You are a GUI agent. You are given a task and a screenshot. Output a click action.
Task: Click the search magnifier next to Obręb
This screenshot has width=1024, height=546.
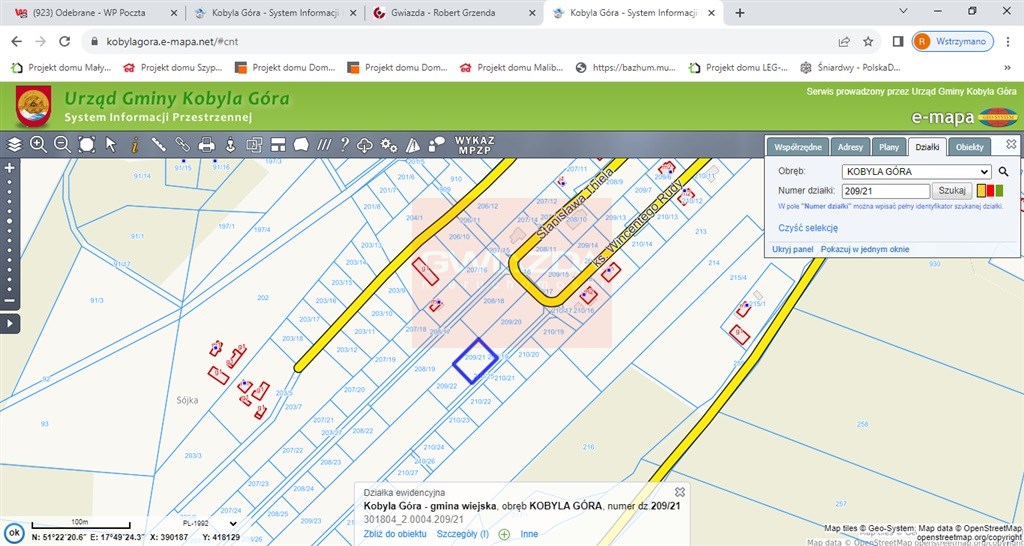tap(1004, 172)
